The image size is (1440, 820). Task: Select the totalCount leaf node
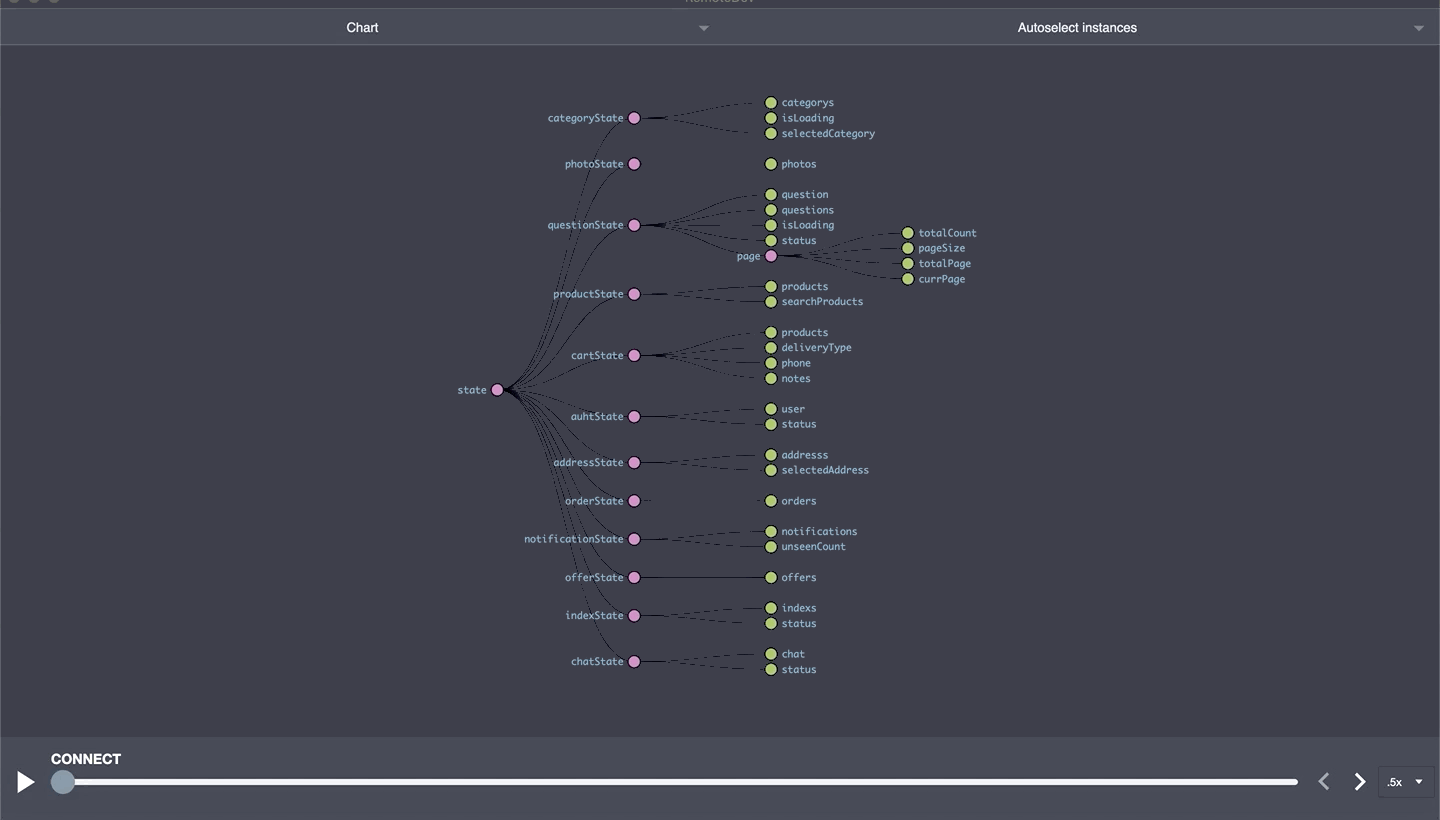(x=908, y=233)
